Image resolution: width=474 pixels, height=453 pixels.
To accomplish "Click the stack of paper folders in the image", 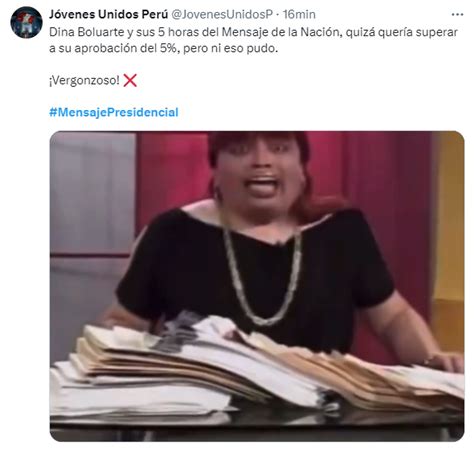I will pyautogui.click(x=257, y=368).
